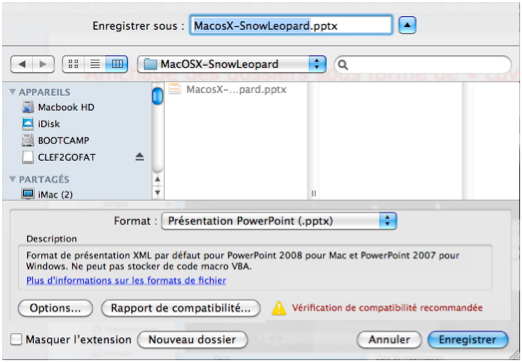Open Rapport de compatibilité...
Image resolution: width=522 pixels, height=362 pixels.
[x=181, y=308]
